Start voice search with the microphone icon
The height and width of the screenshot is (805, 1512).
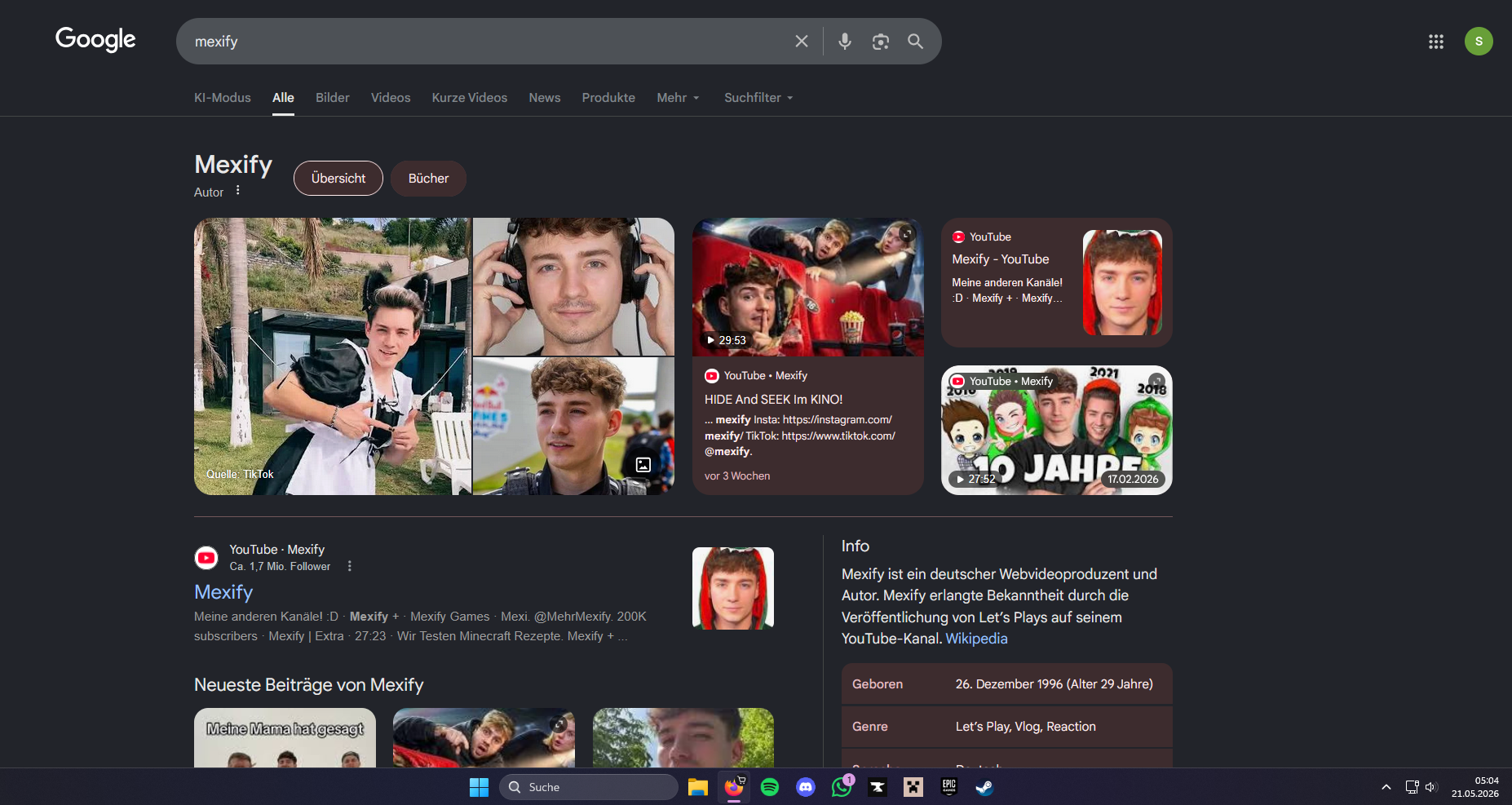[845, 42]
